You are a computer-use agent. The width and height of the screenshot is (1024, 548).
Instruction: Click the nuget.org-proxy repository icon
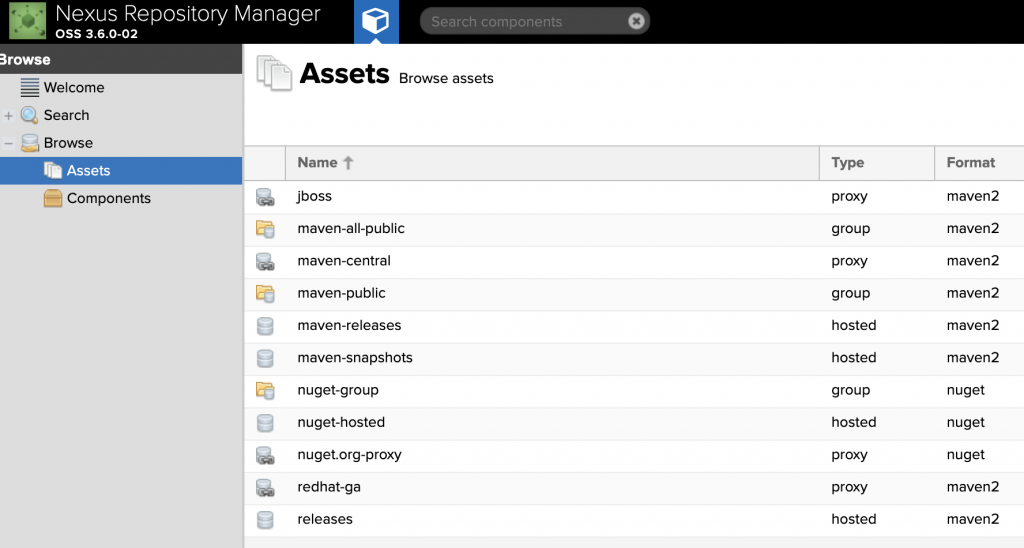(265, 455)
